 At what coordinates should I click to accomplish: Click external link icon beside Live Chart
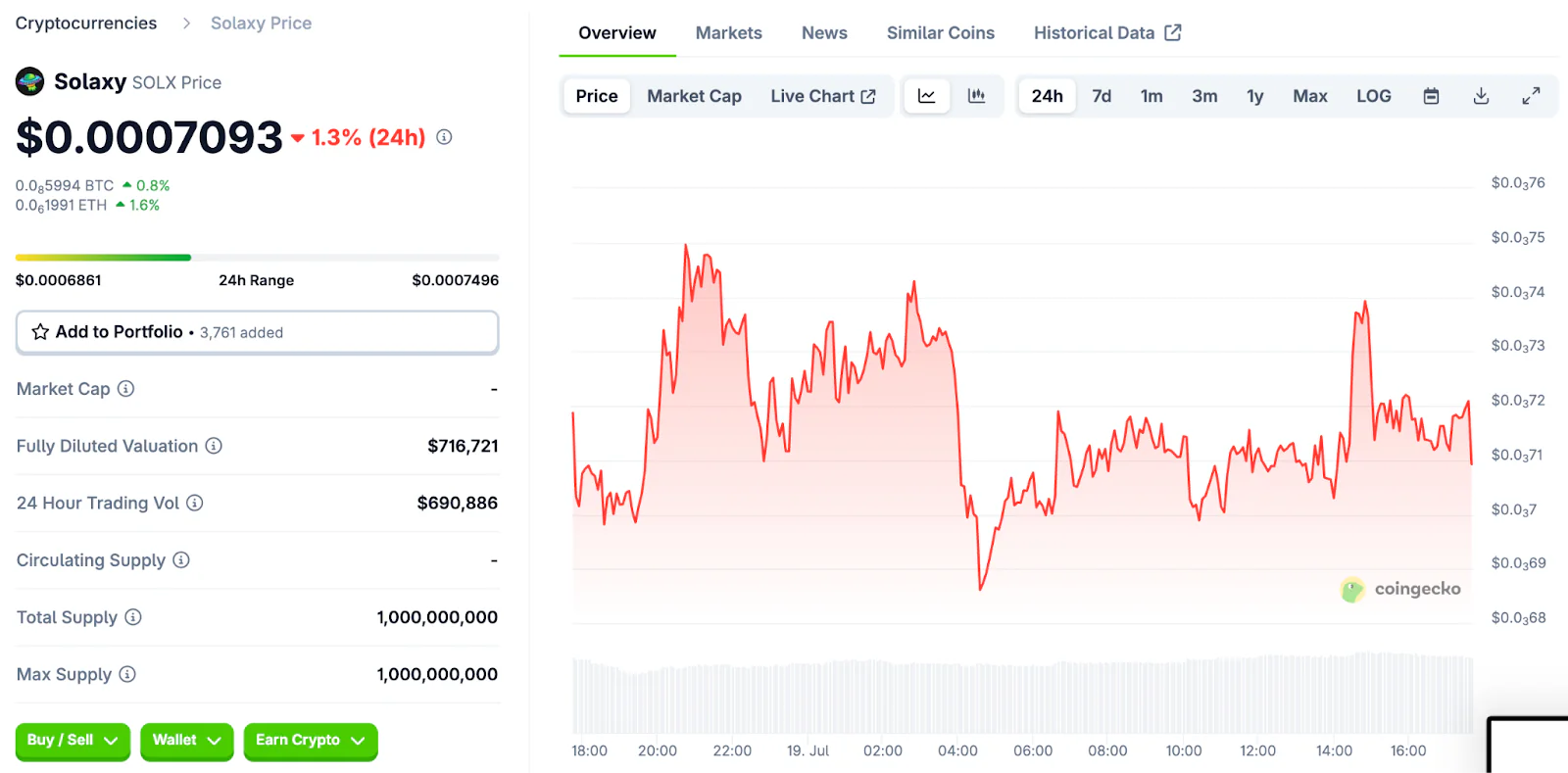pyautogui.click(x=868, y=96)
